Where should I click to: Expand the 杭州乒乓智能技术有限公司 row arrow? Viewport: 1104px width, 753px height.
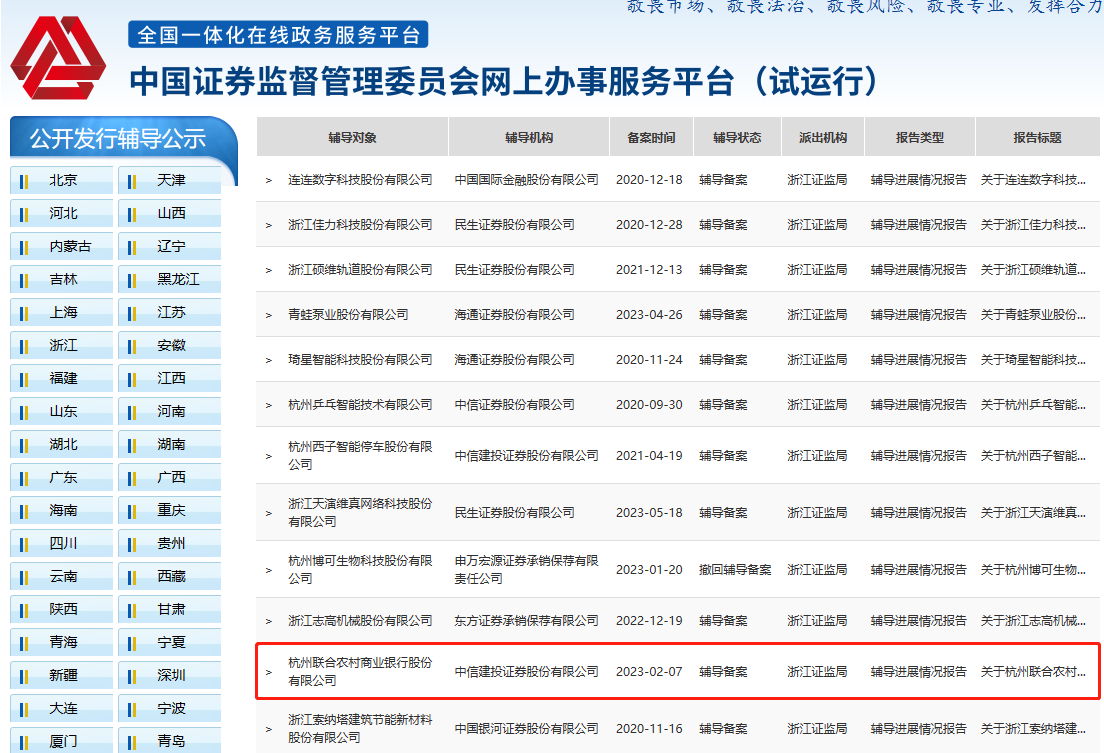pos(268,406)
